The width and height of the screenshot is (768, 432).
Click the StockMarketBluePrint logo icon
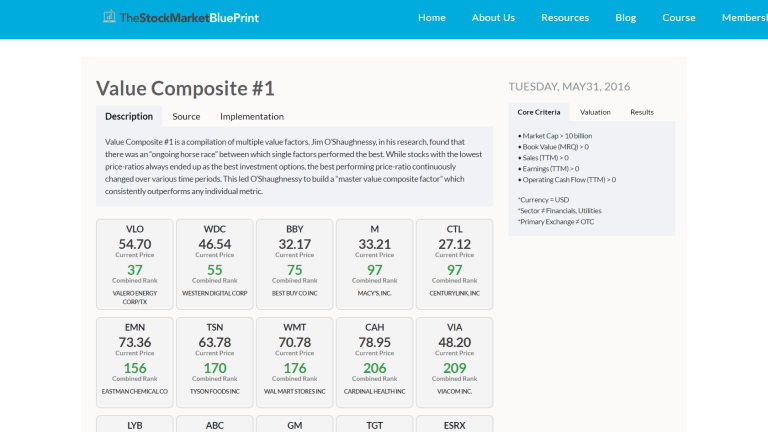109,17
